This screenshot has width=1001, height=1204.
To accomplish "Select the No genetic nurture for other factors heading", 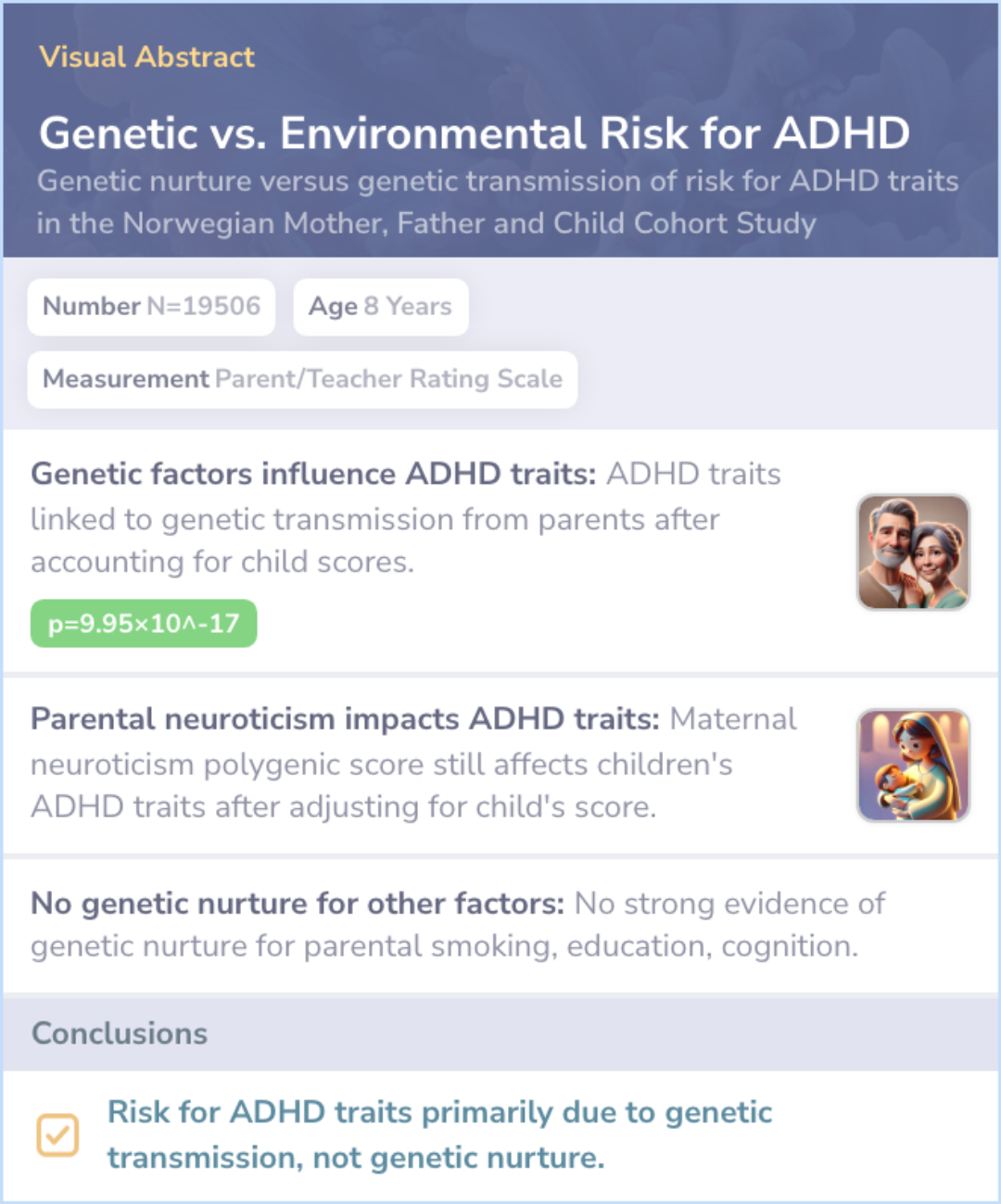I will point(298,903).
